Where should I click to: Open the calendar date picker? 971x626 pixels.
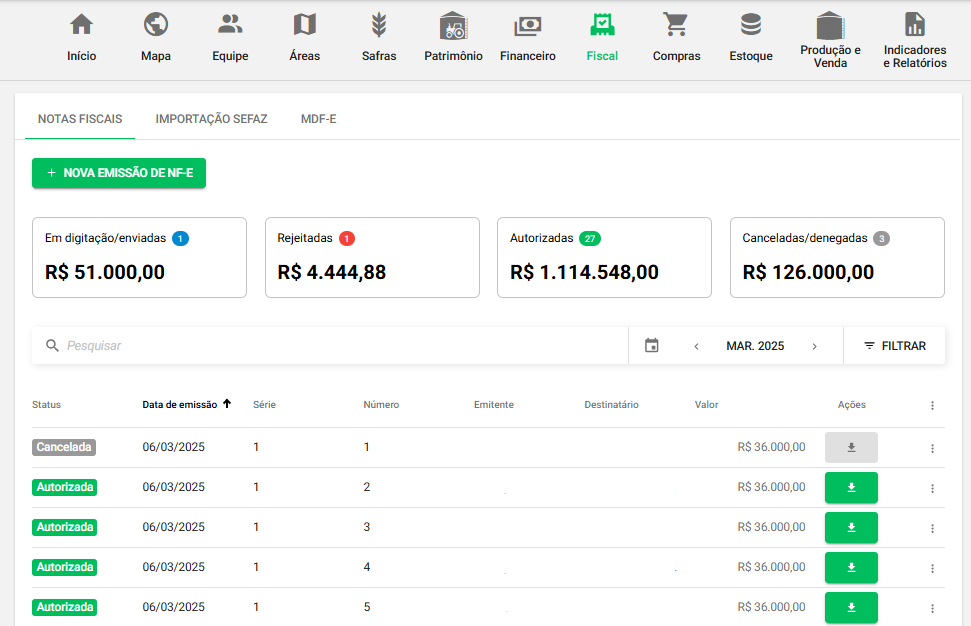[652, 346]
